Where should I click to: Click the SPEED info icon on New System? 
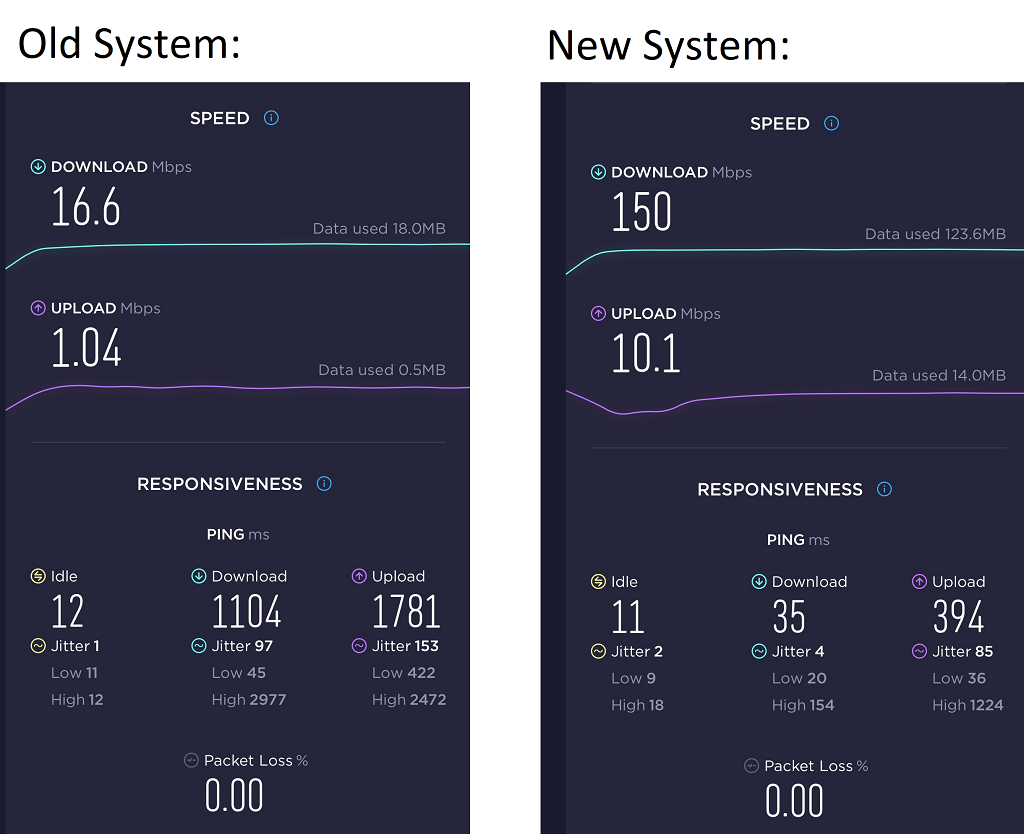coord(830,123)
